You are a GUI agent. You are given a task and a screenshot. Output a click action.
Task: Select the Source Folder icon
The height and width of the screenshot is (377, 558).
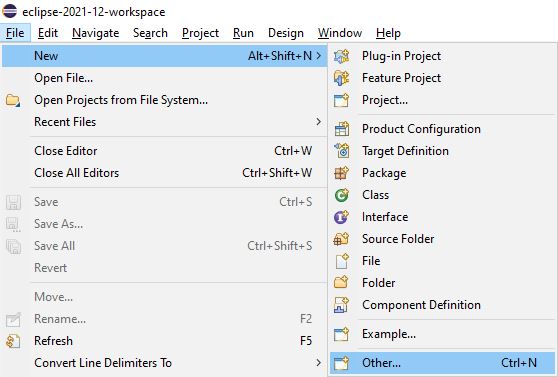pyautogui.click(x=342, y=239)
